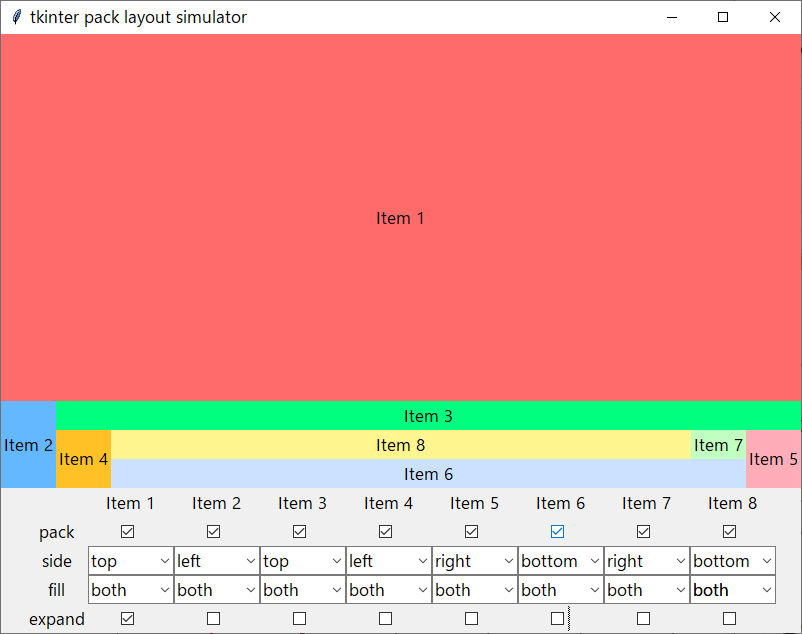Click the blue Item 2 preview block
Image resolution: width=802 pixels, height=634 pixels.
coord(28,445)
